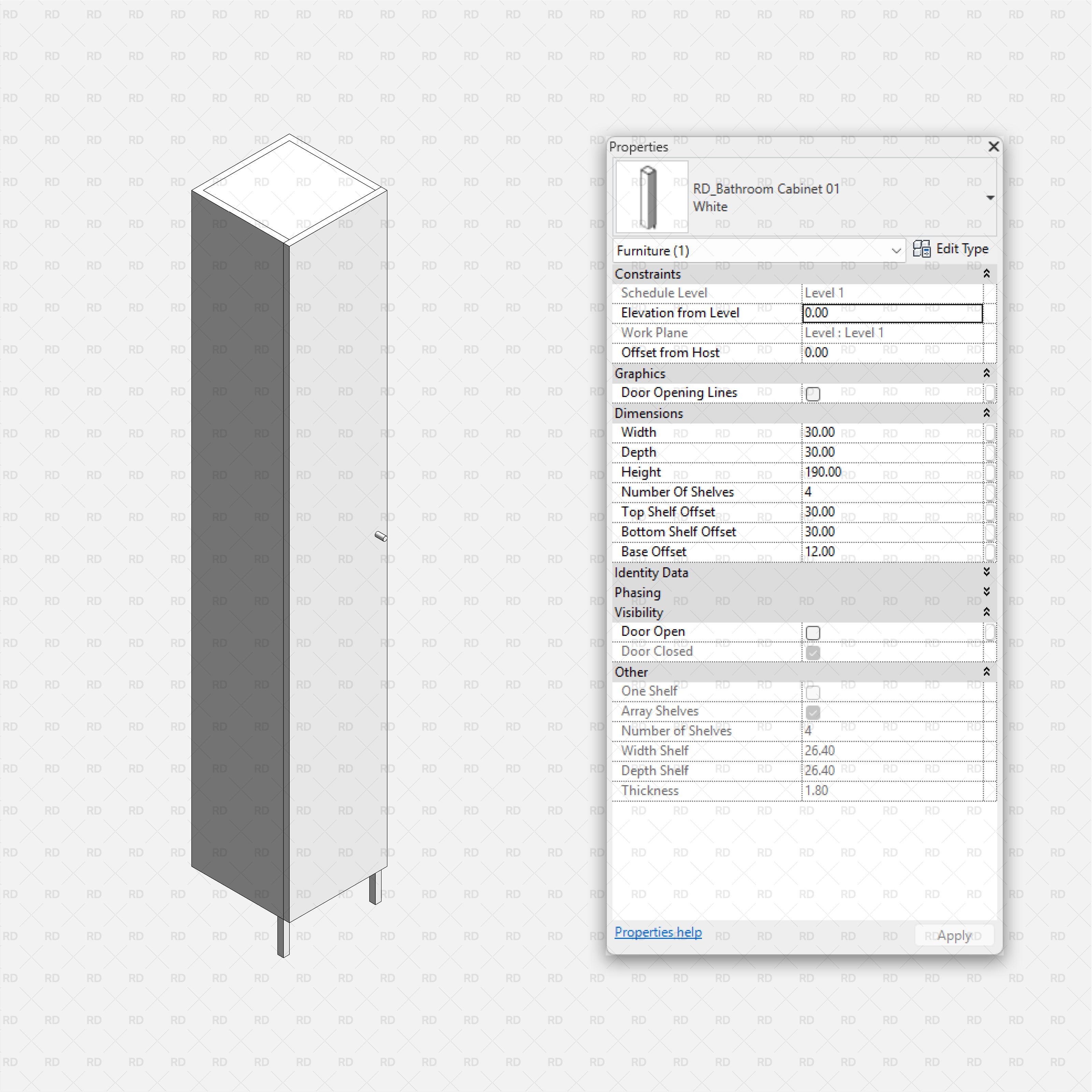
Task: Click the associate parameter icon beside Depth
Action: tap(990, 453)
